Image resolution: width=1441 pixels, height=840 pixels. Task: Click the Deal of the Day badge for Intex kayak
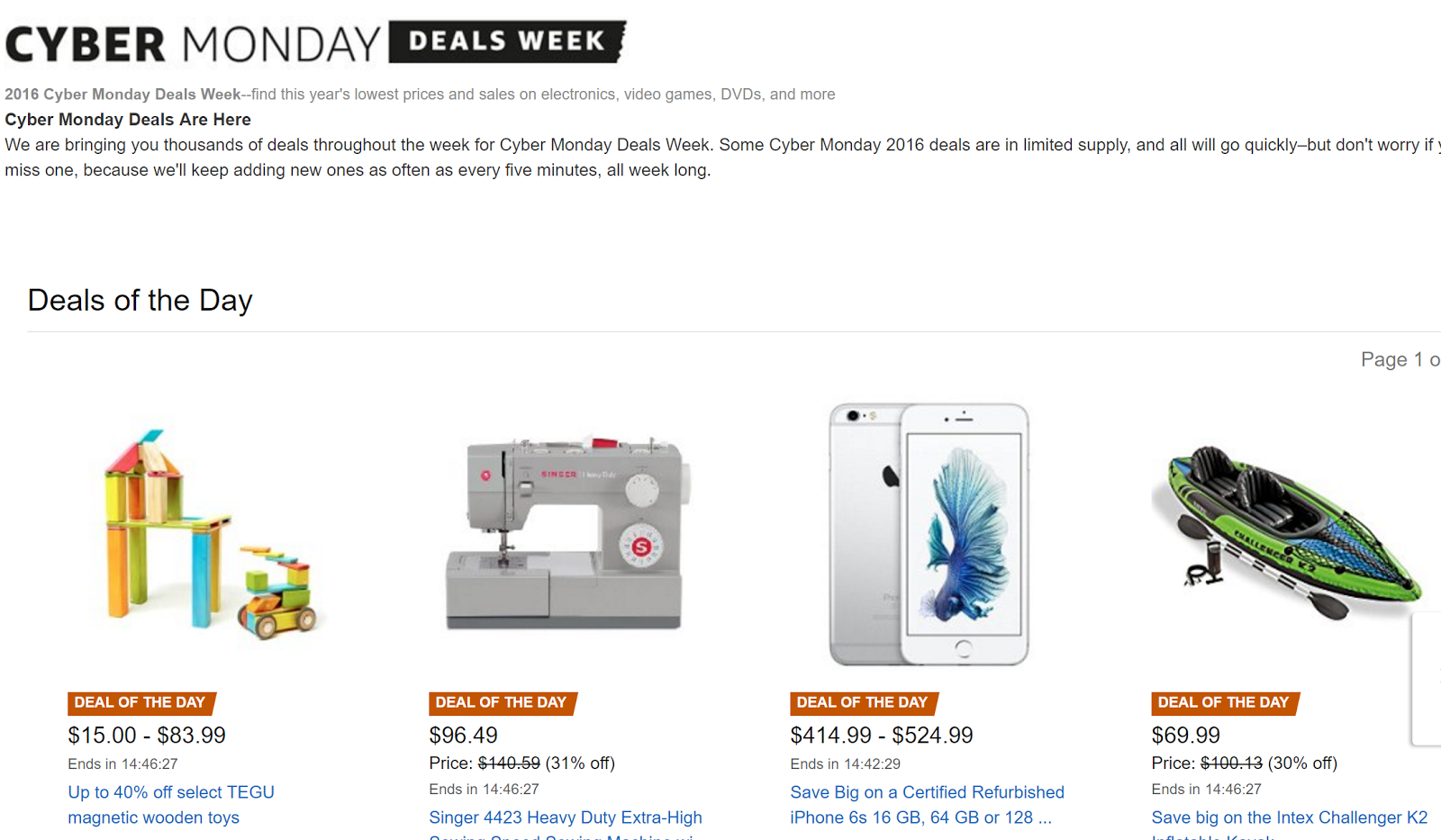pyautogui.click(x=1224, y=703)
